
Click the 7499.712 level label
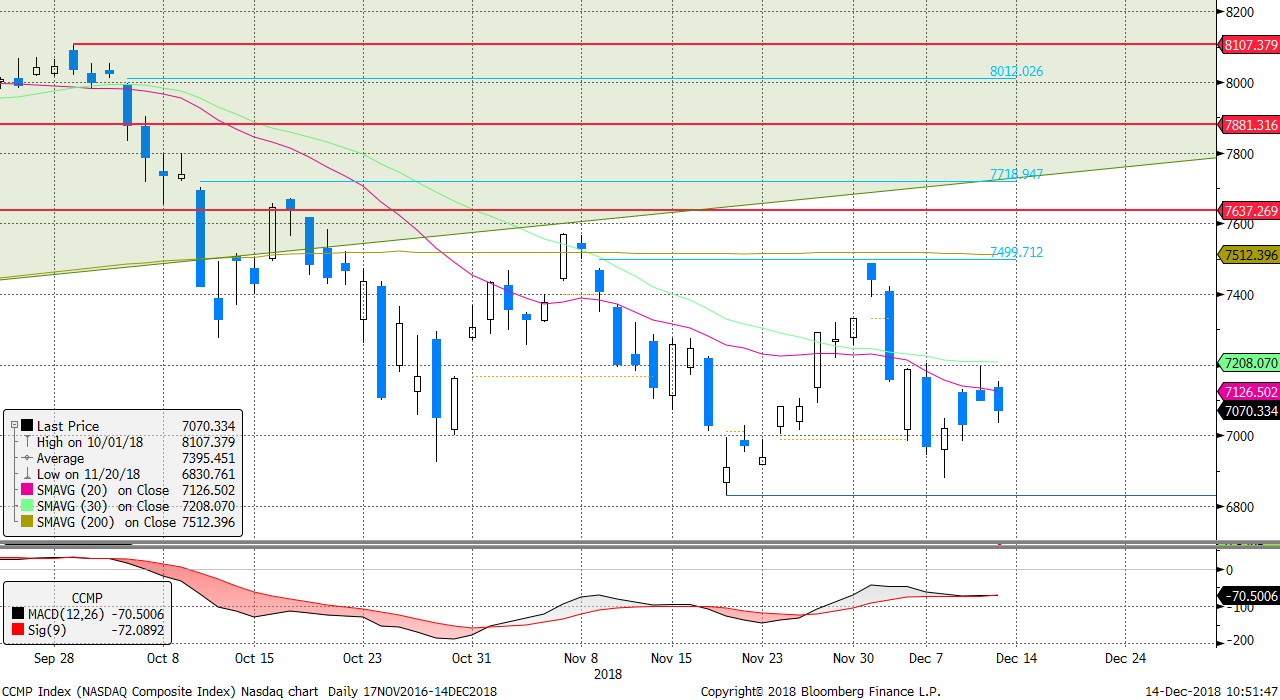click(1017, 252)
